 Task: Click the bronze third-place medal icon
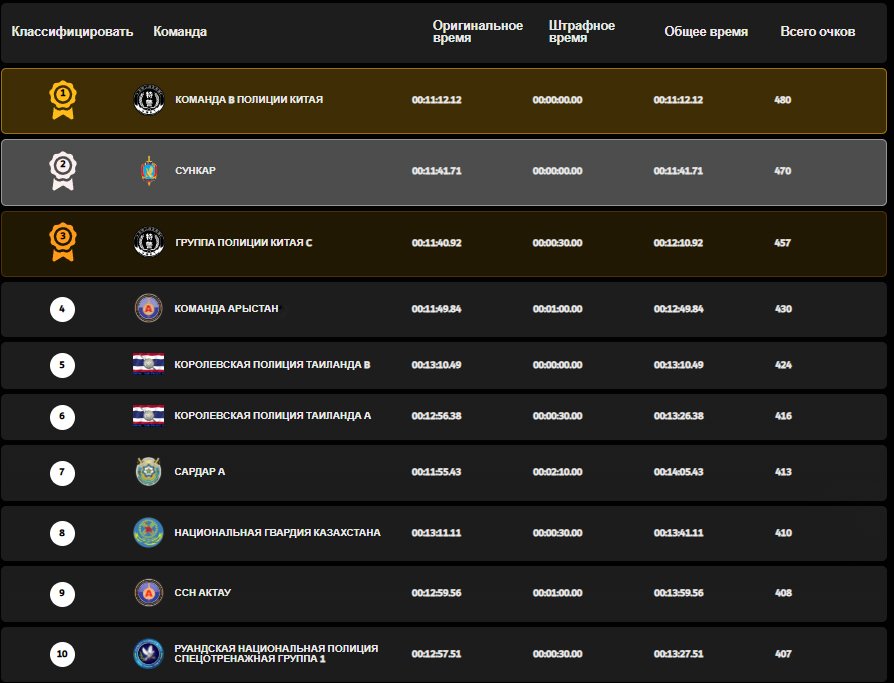63,242
